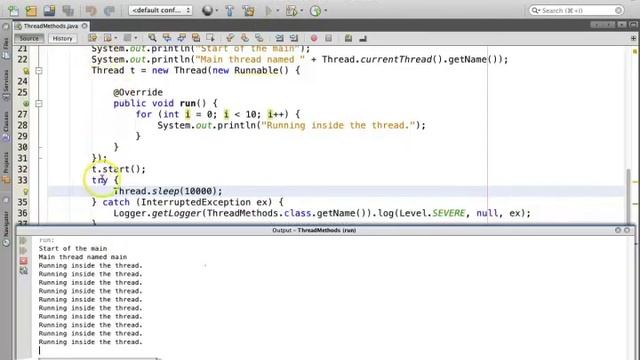Viewport: 640px width, 360px height.
Task: Close the ThreadMethods.java tab
Action: click(84, 26)
